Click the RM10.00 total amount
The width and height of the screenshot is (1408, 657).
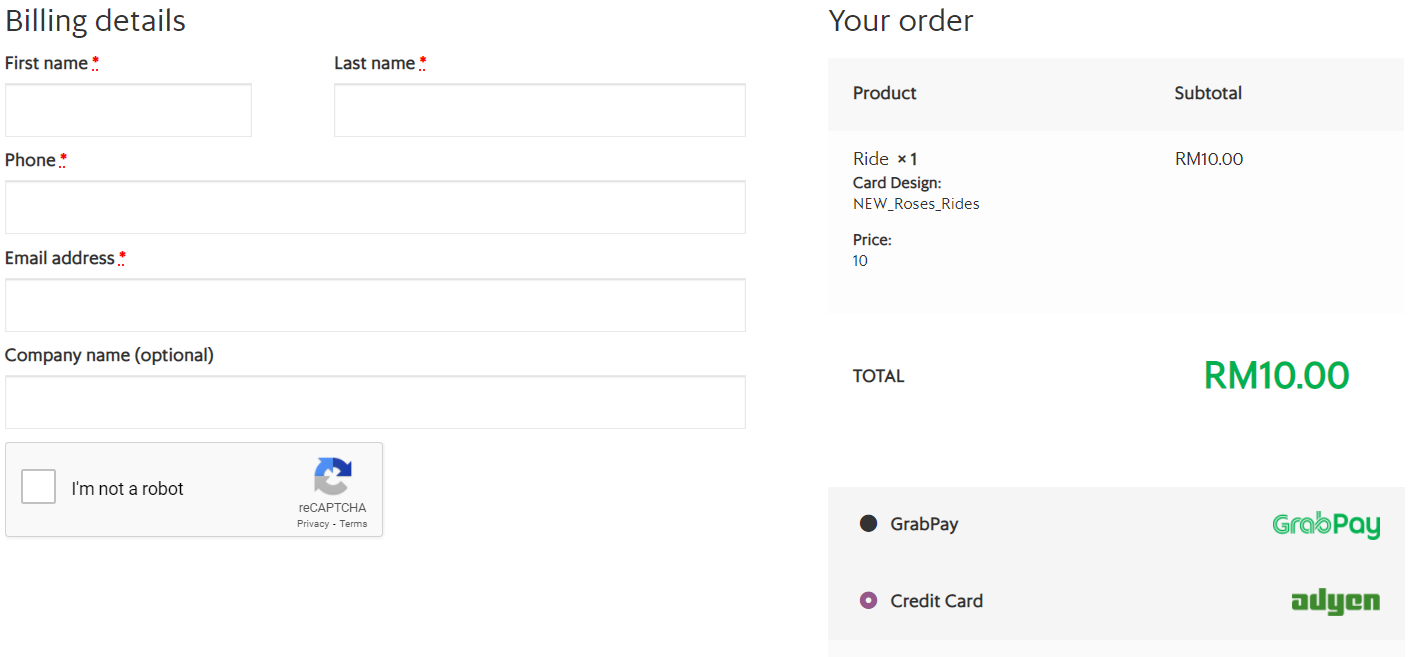[1276, 376]
